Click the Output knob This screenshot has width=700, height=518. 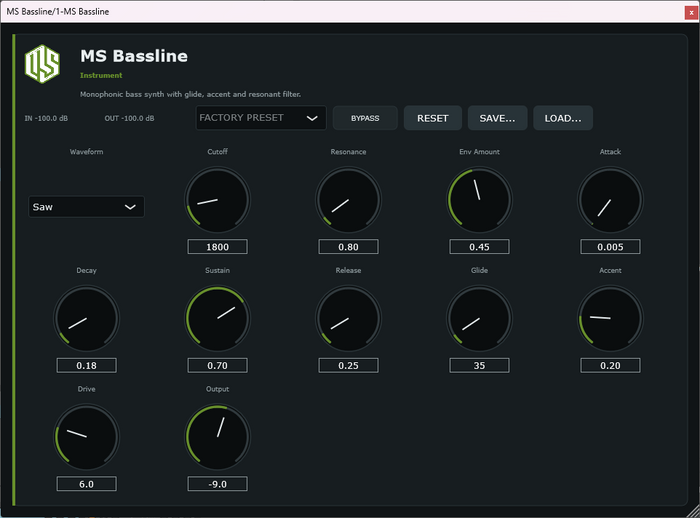[x=217, y=437]
